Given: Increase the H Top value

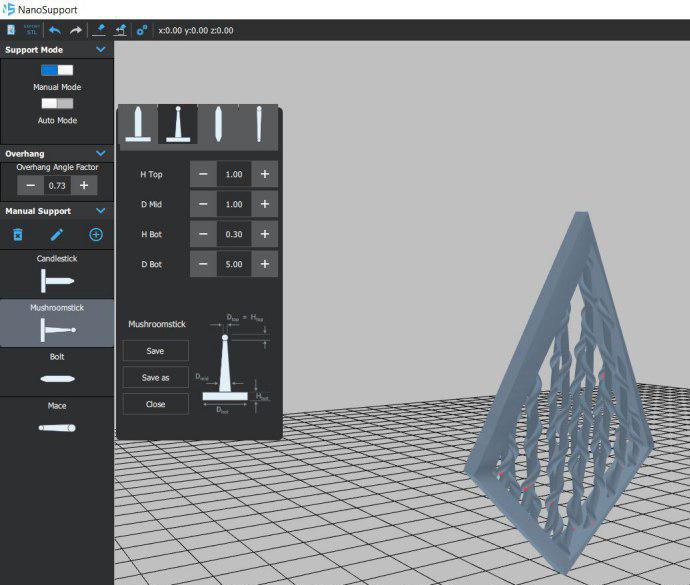Looking at the screenshot, I should click(x=265, y=174).
